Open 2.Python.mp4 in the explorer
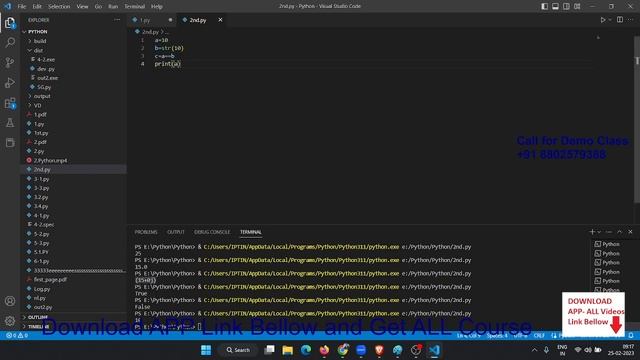Image resolution: width=640 pixels, height=360 pixels. 73,160
